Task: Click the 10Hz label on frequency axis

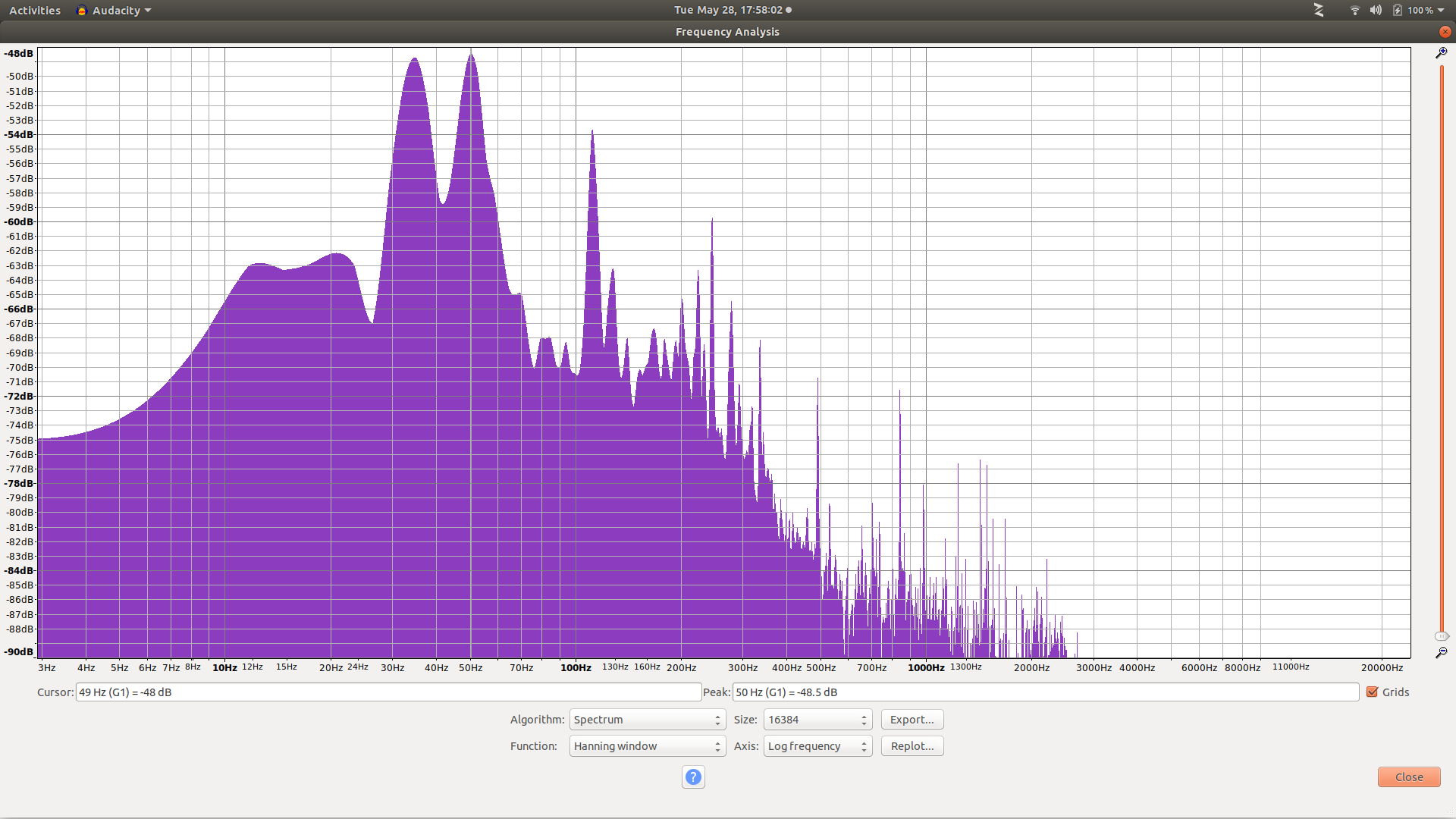Action: (x=224, y=668)
